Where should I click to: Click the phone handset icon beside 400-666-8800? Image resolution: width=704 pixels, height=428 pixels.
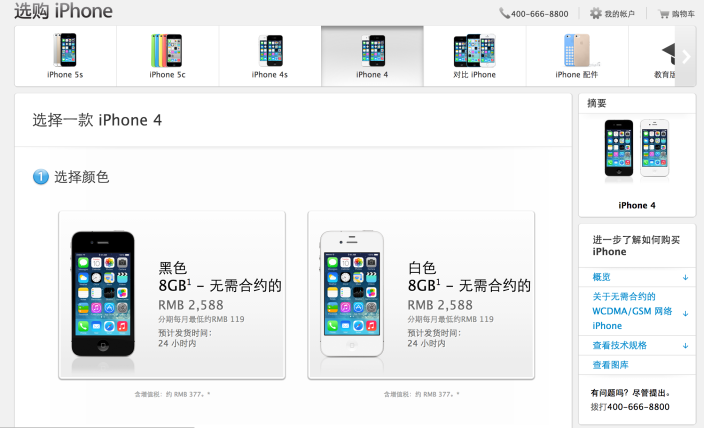point(504,13)
